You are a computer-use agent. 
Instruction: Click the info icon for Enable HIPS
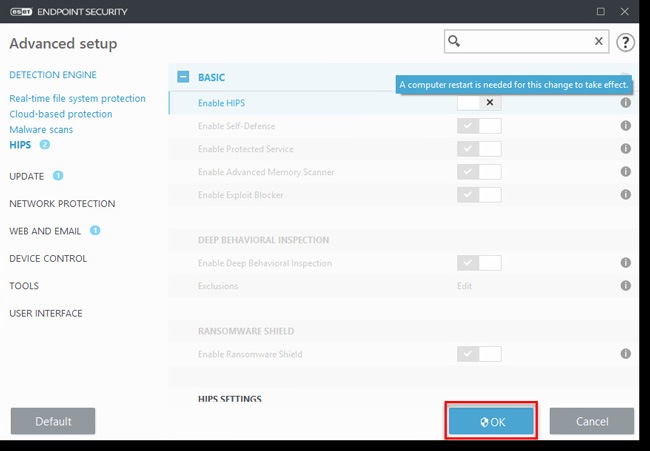626,103
